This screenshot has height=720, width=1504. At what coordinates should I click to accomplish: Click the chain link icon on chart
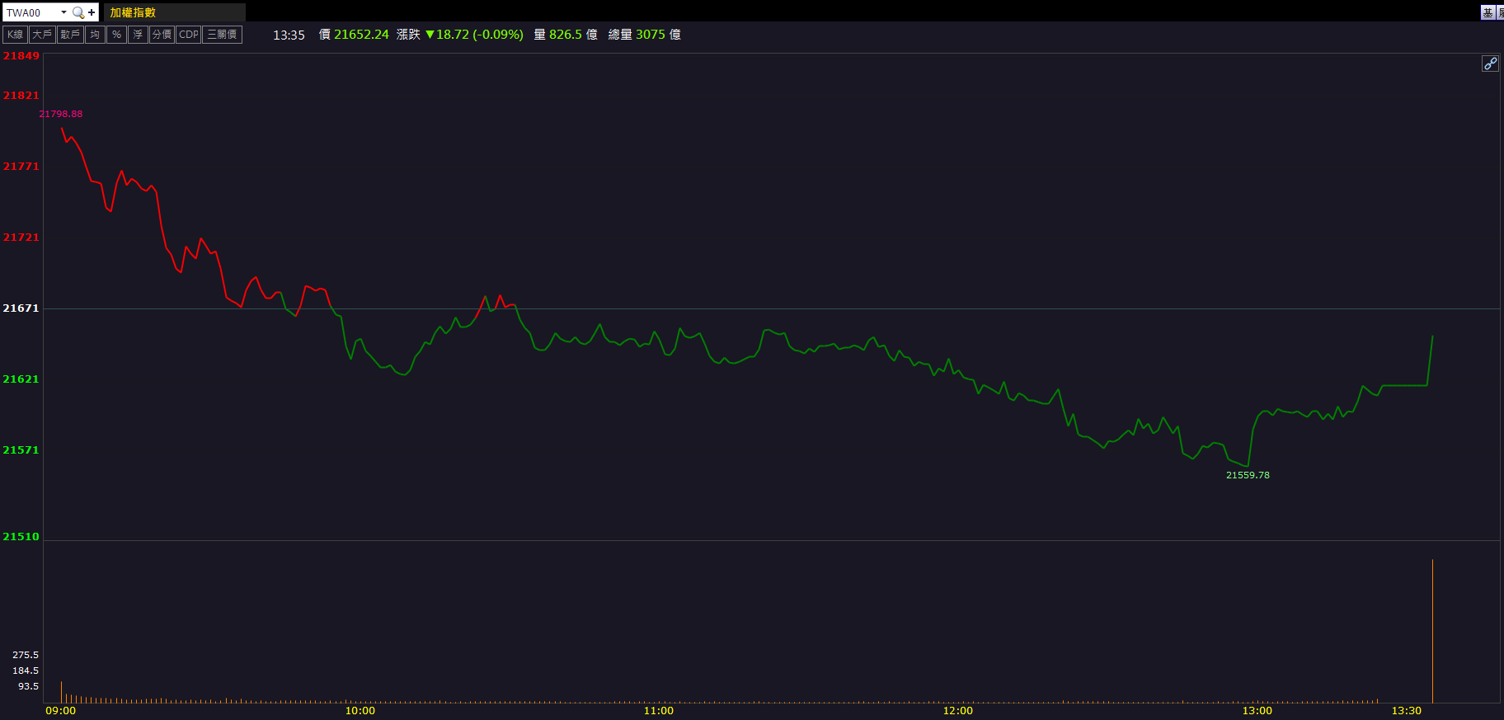pos(1490,63)
